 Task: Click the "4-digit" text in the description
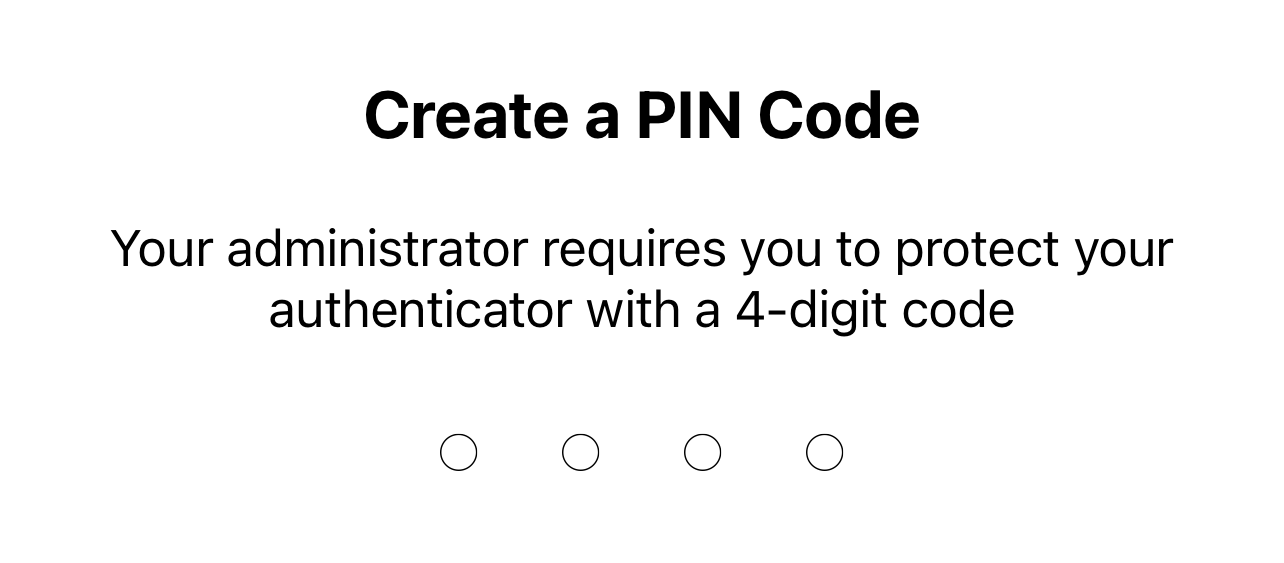[x=811, y=309]
